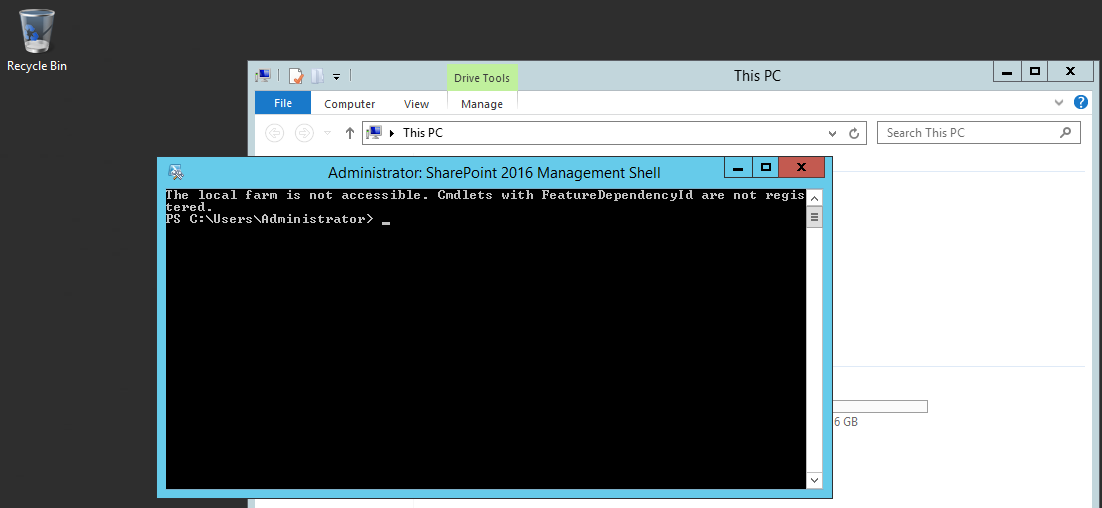Open the Recycle Bin desktop icon

37,41
